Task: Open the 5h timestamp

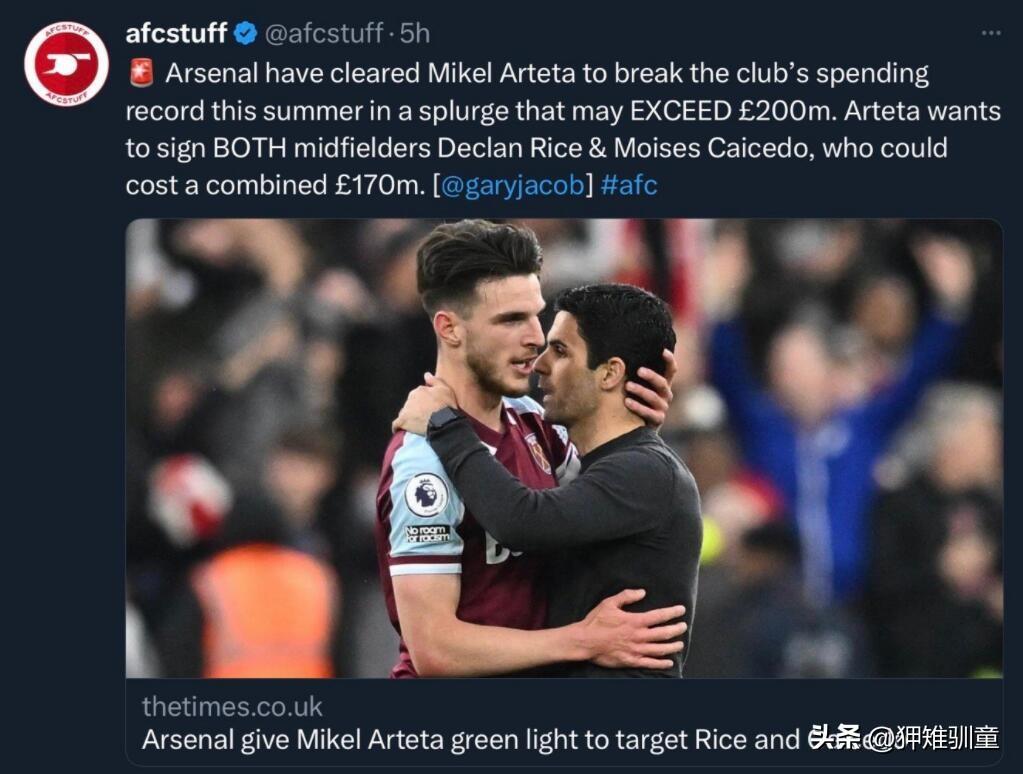Action: [x=415, y=33]
